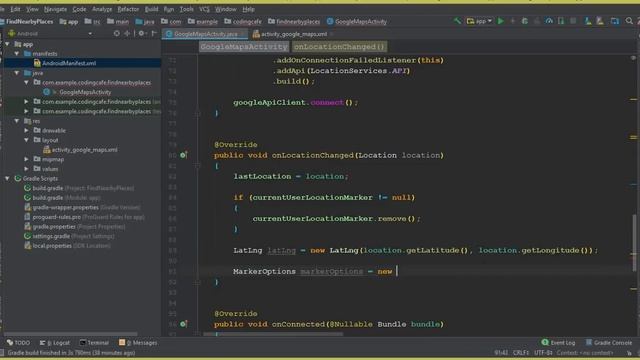Click the editor horizontal scrollbar
640x360 pixels.
[273, 334]
